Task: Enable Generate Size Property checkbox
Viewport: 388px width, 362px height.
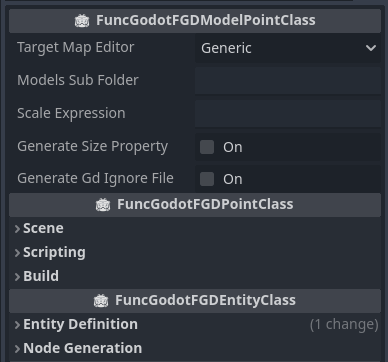Action: (207, 147)
